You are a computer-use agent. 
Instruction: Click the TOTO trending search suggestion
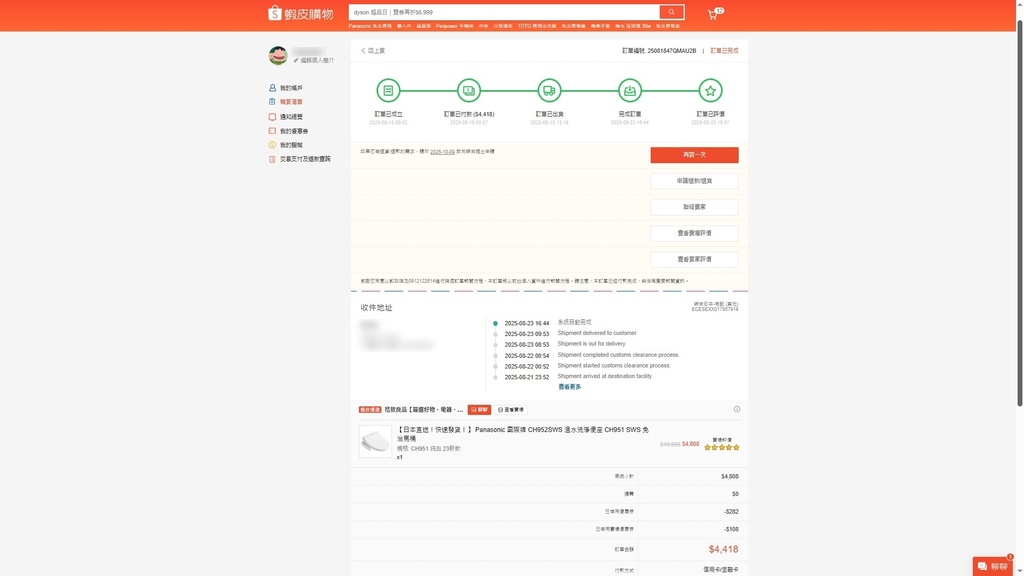[537, 26]
